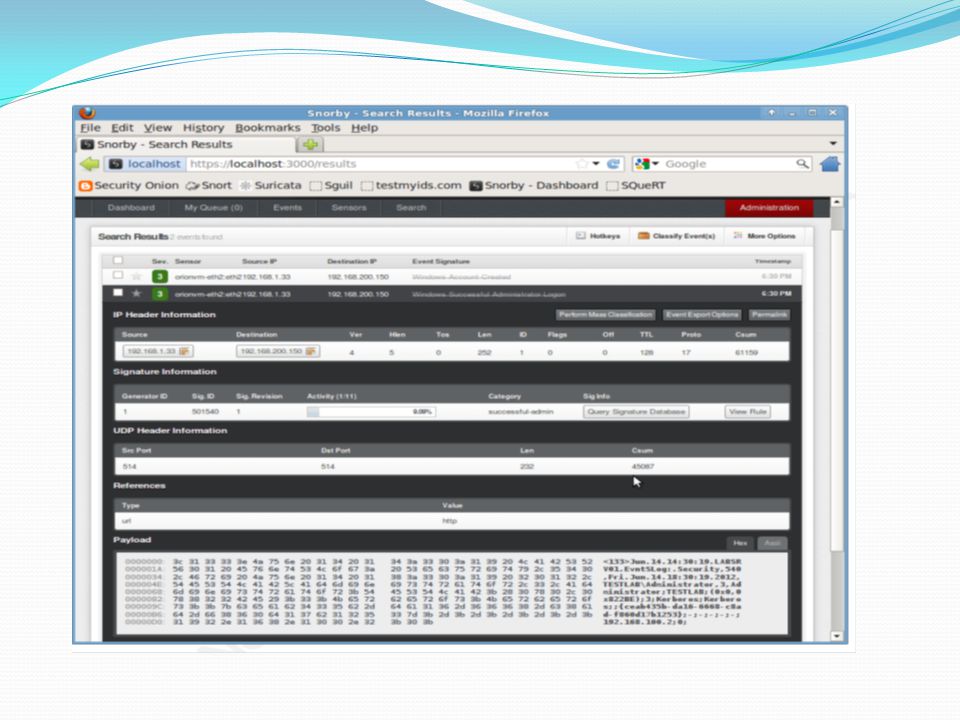
Task: Click the Firefox logo in title bar
Action: pos(88,113)
